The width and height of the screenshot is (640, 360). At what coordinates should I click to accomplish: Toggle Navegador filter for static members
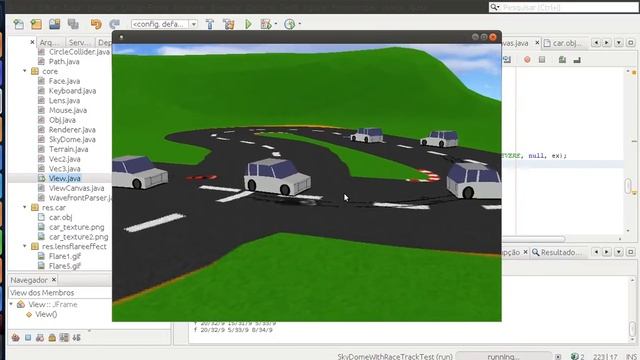tap(40, 338)
